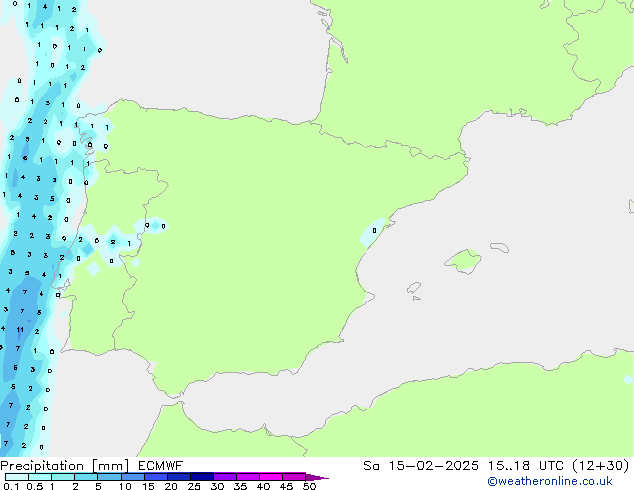Click the legend label 25

194,486
